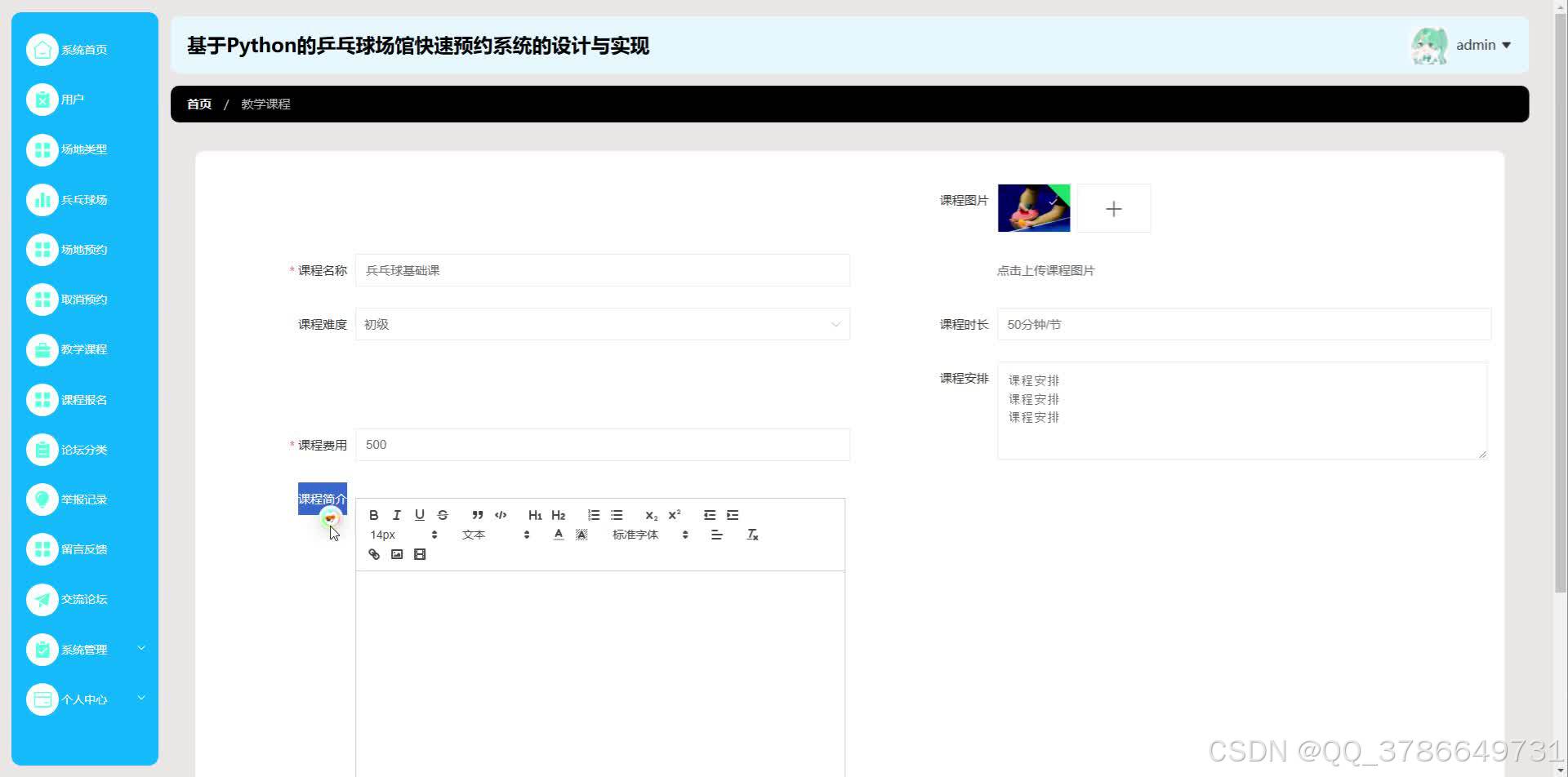Image resolution: width=1568 pixels, height=777 pixels.
Task: Open the 首页 breadcrumb link
Action: click(x=198, y=104)
